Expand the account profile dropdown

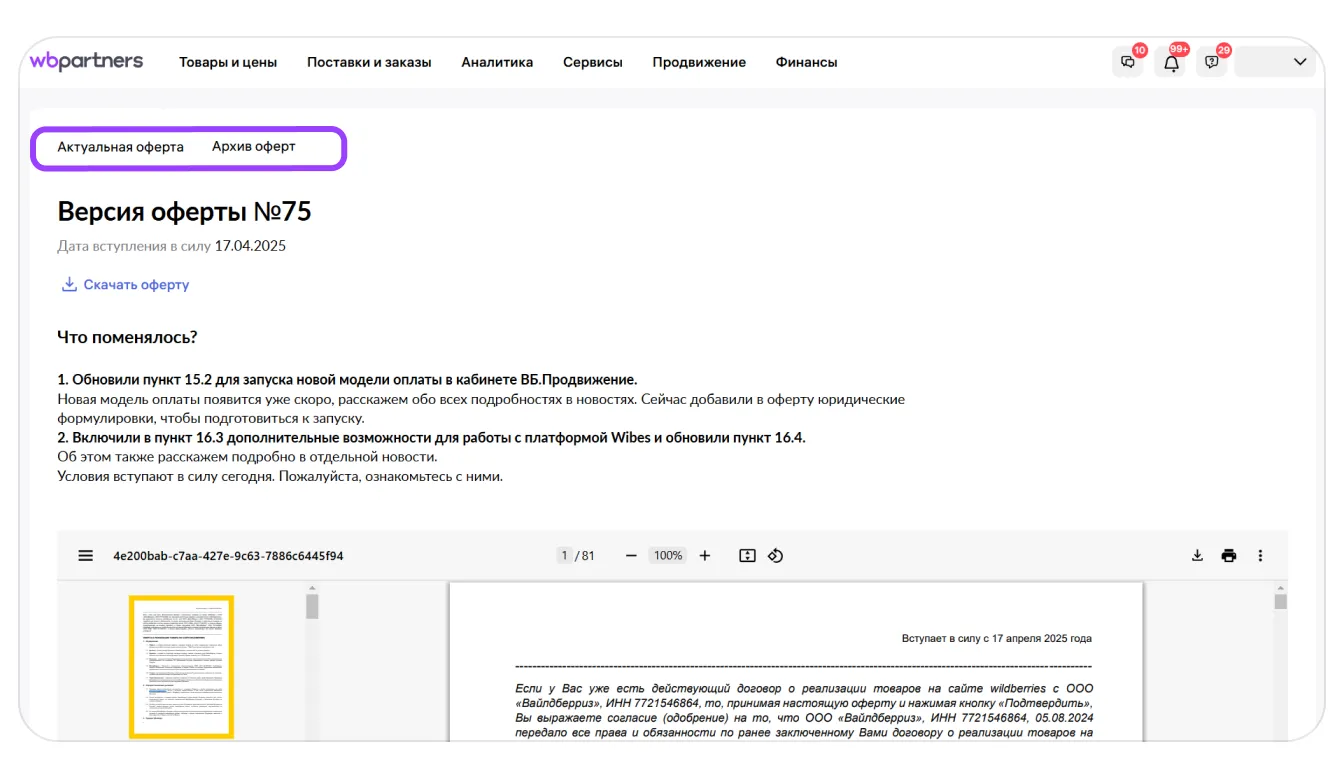1275,62
